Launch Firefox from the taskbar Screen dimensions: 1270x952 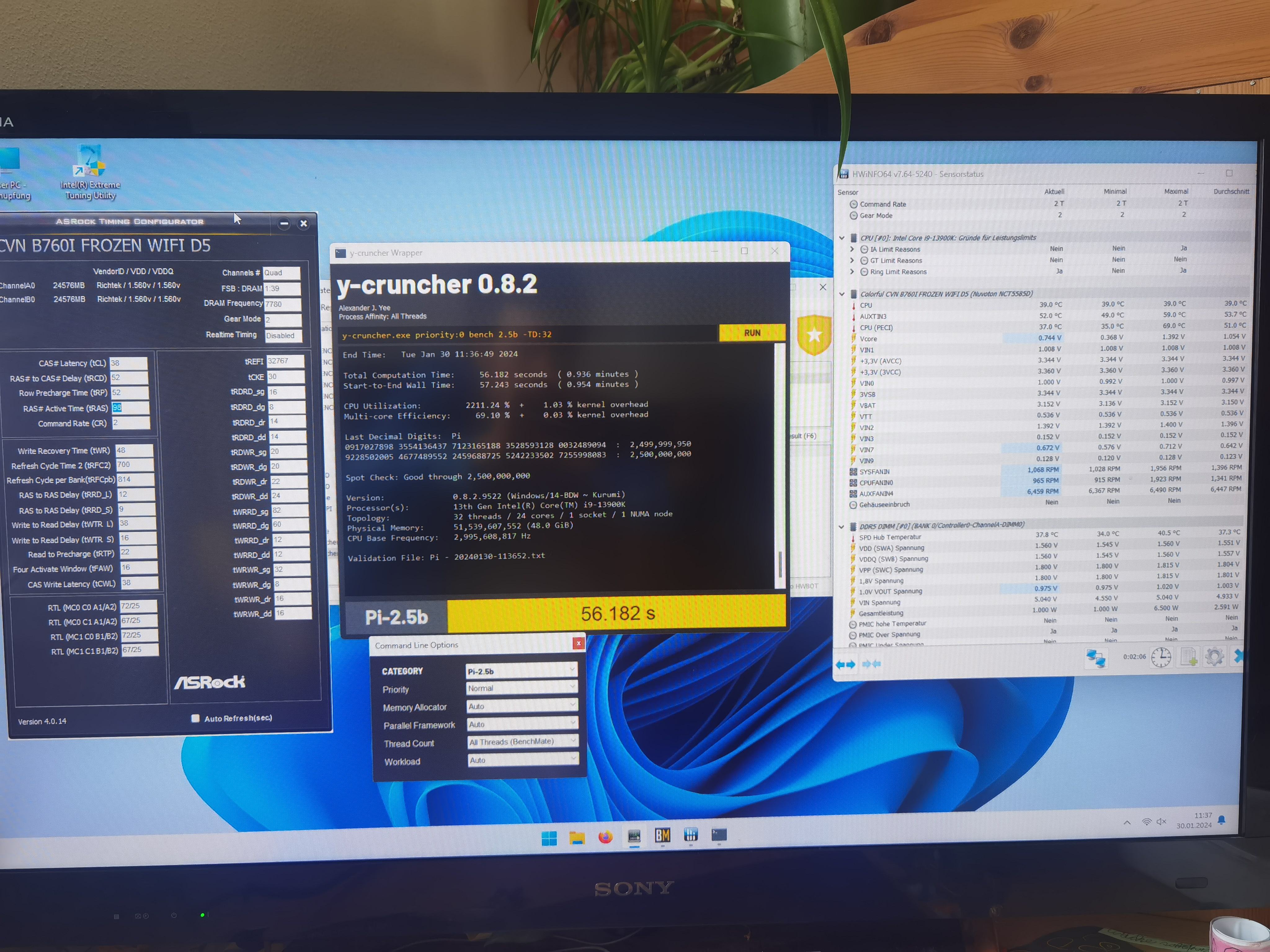point(605,837)
